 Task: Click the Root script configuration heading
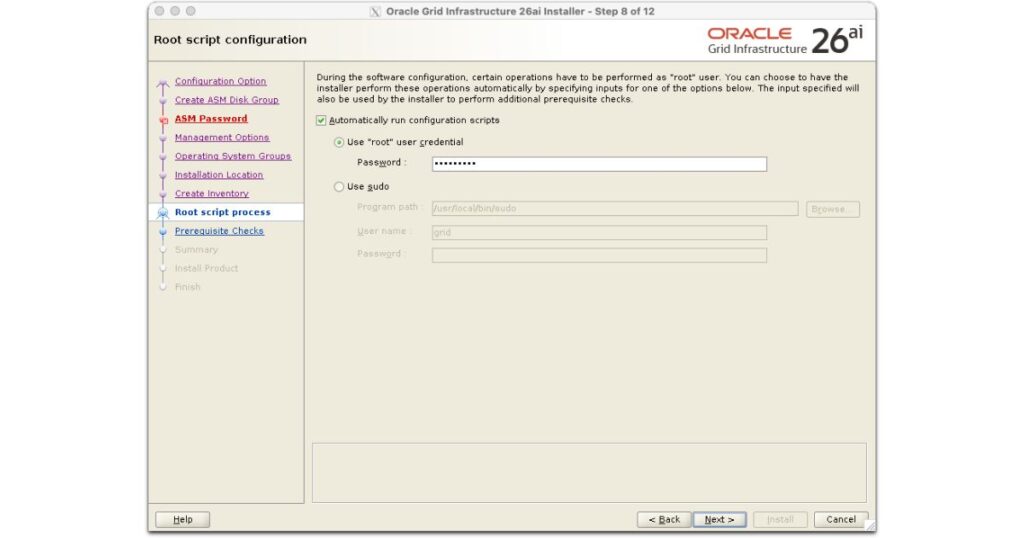click(230, 40)
